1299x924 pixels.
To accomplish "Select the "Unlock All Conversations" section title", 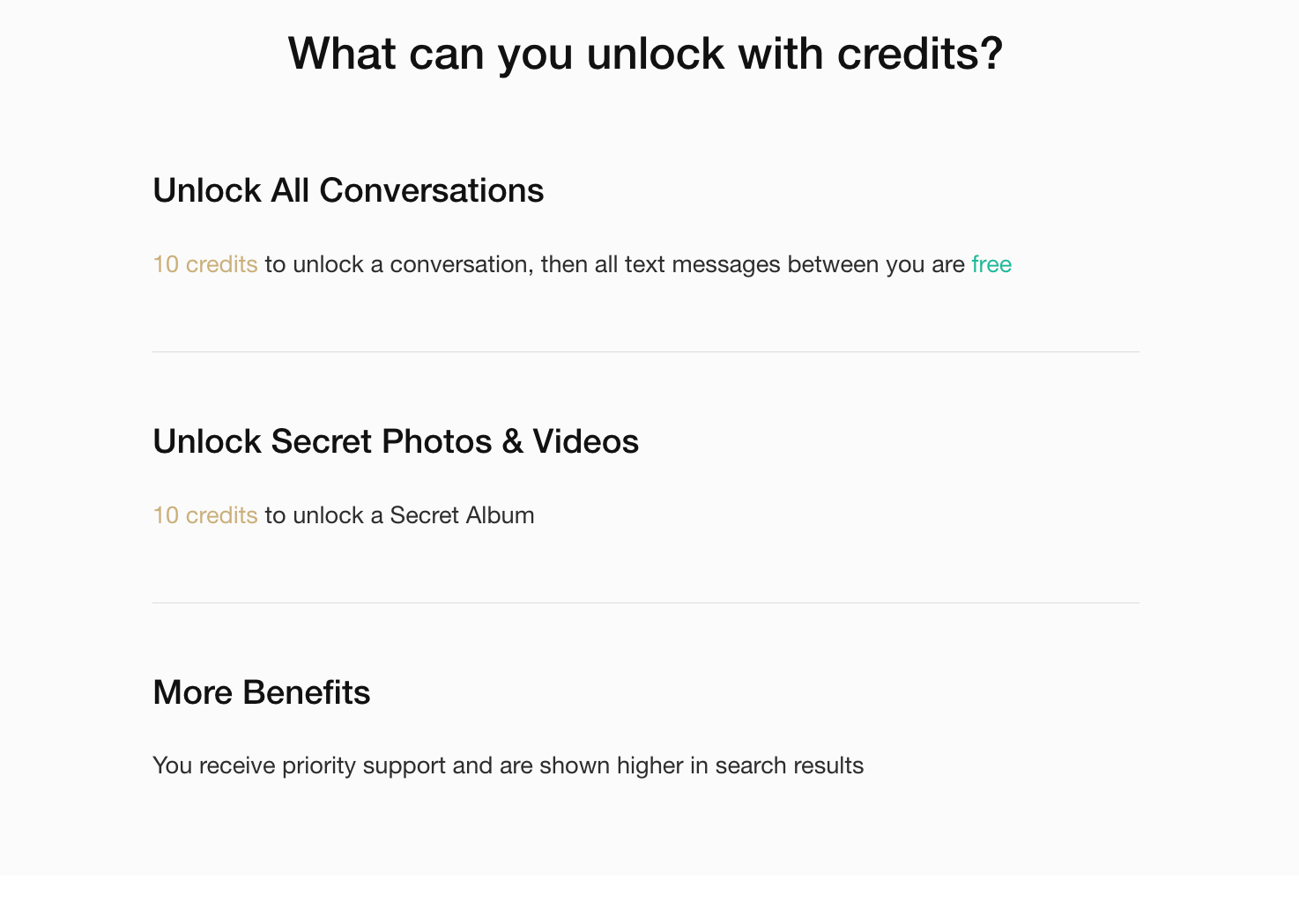I will 348,191.
